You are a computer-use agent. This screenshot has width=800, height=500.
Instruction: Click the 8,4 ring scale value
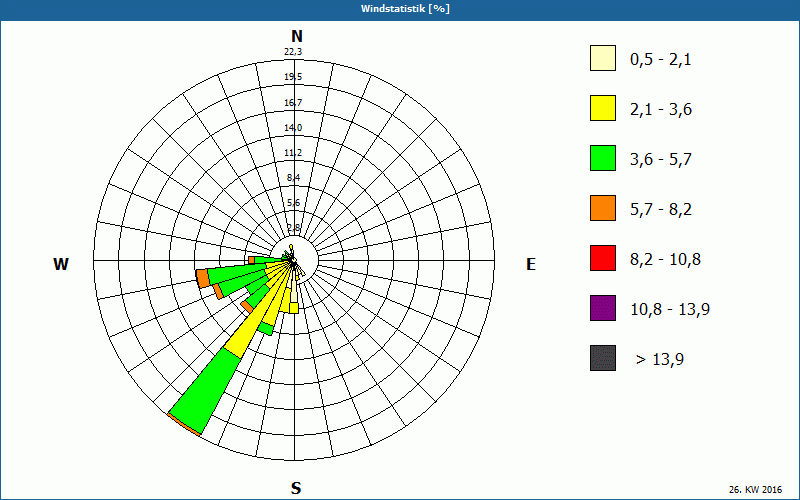click(293, 178)
